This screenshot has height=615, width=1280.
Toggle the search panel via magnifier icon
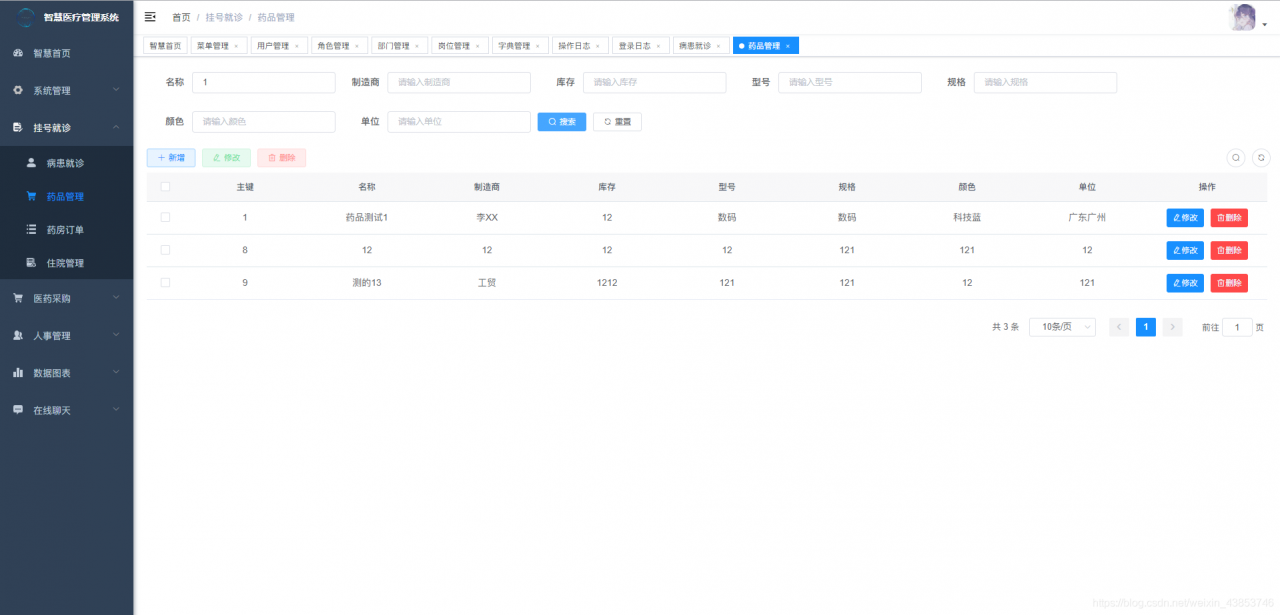point(1236,157)
